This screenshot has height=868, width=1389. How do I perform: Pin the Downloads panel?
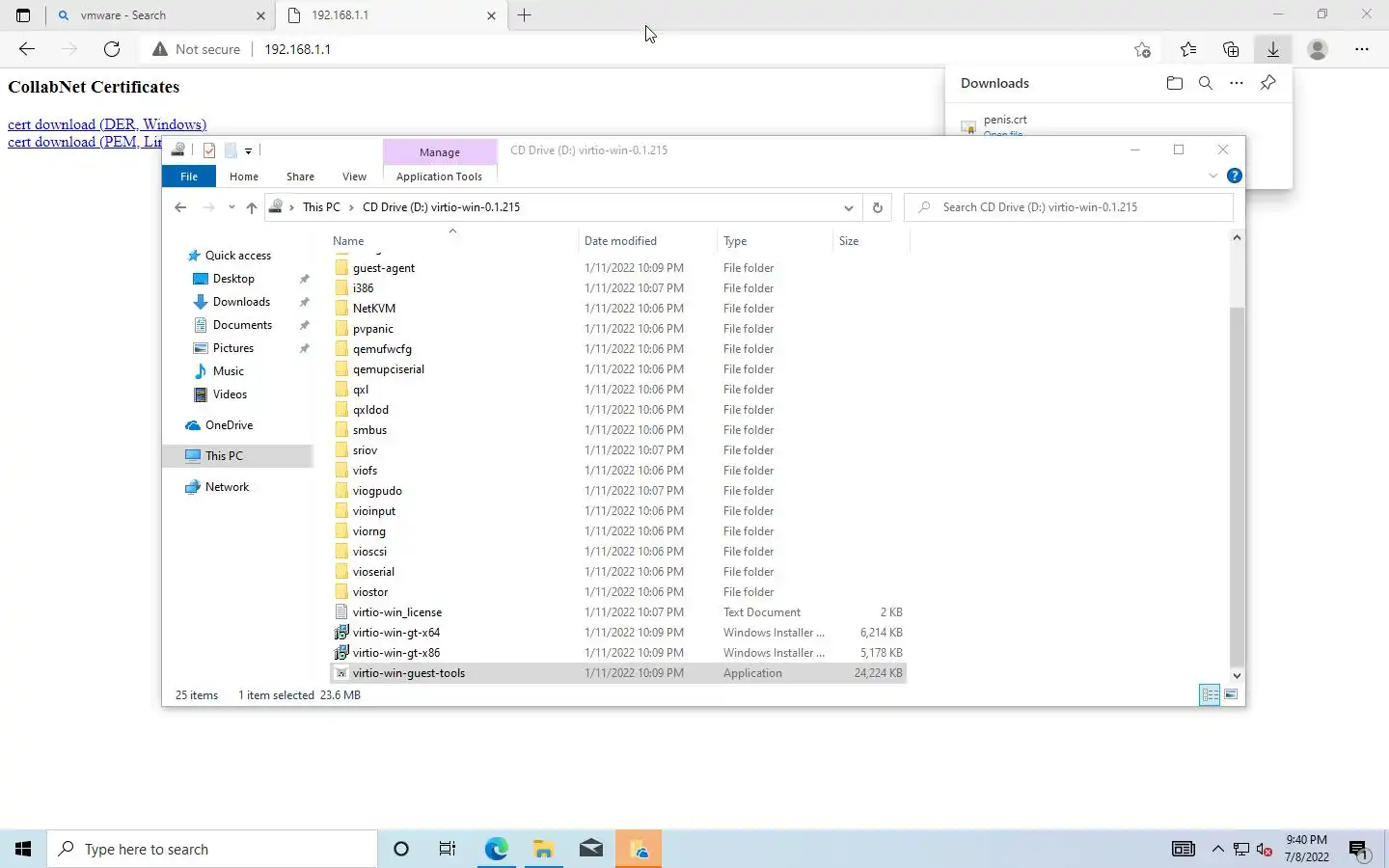pyautogui.click(x=1267, y=83)
